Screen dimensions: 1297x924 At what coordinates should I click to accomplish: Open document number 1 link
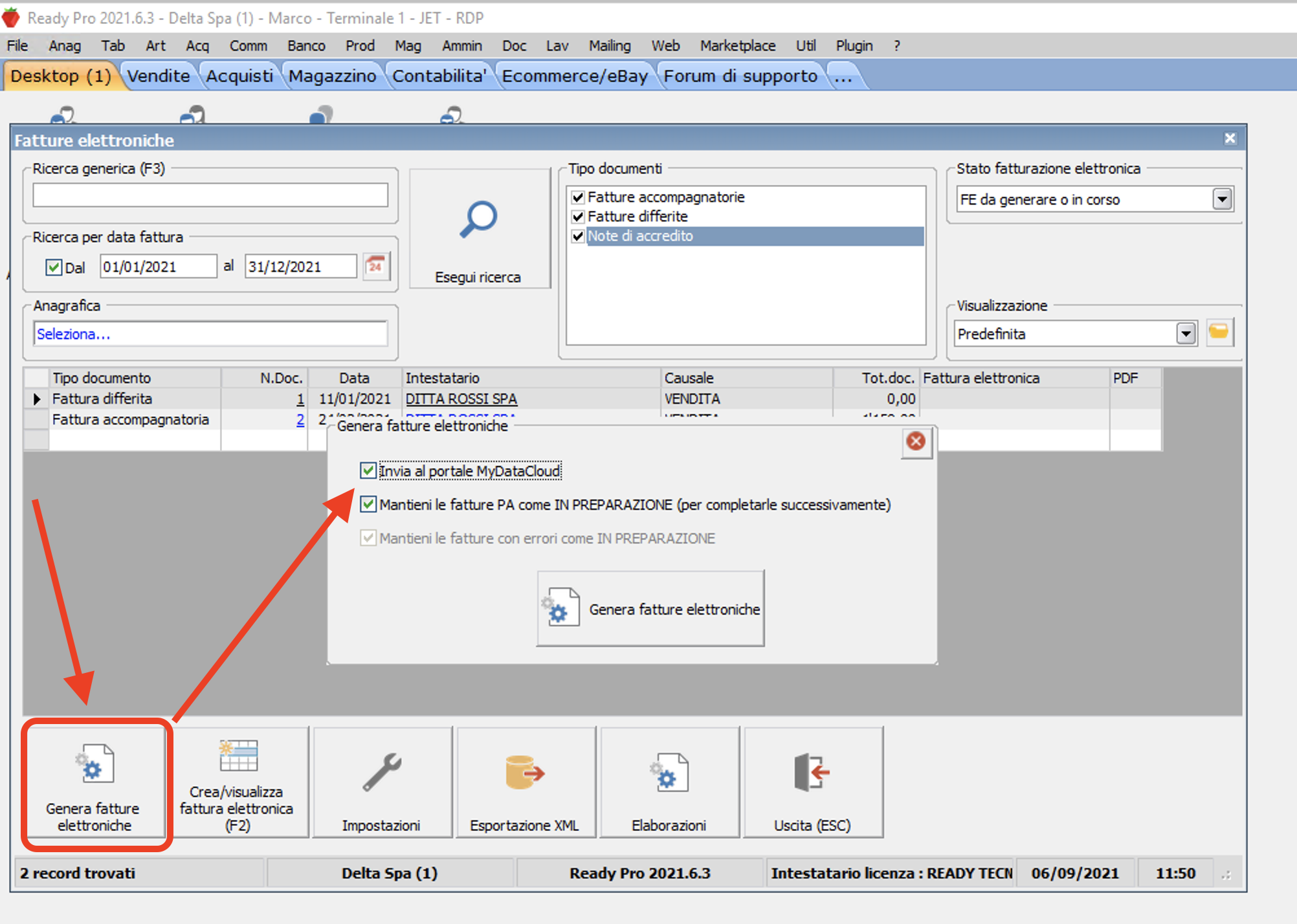click(x=300, y=399)
